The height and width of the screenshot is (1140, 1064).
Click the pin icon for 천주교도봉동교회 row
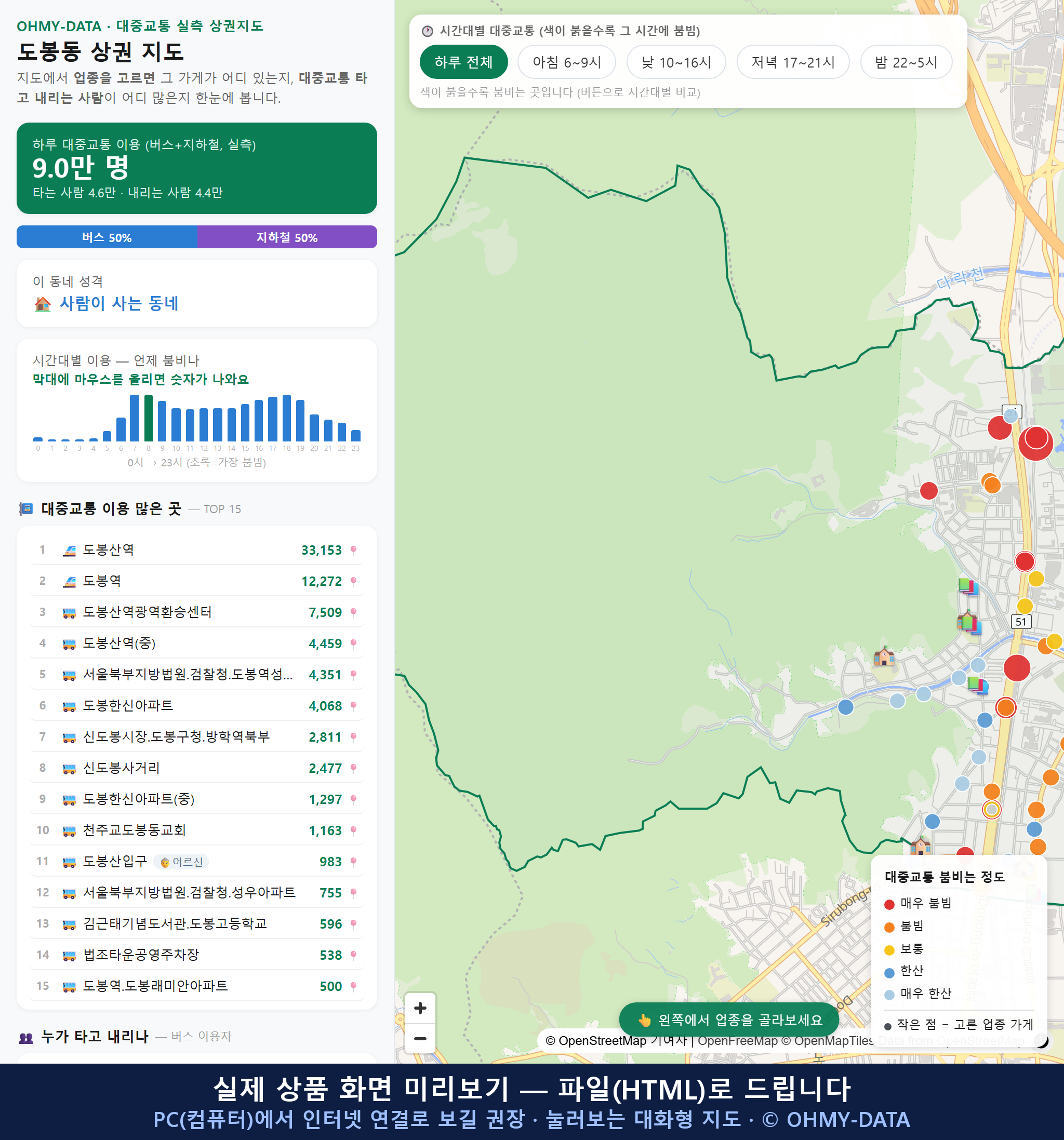coord(353,830)
